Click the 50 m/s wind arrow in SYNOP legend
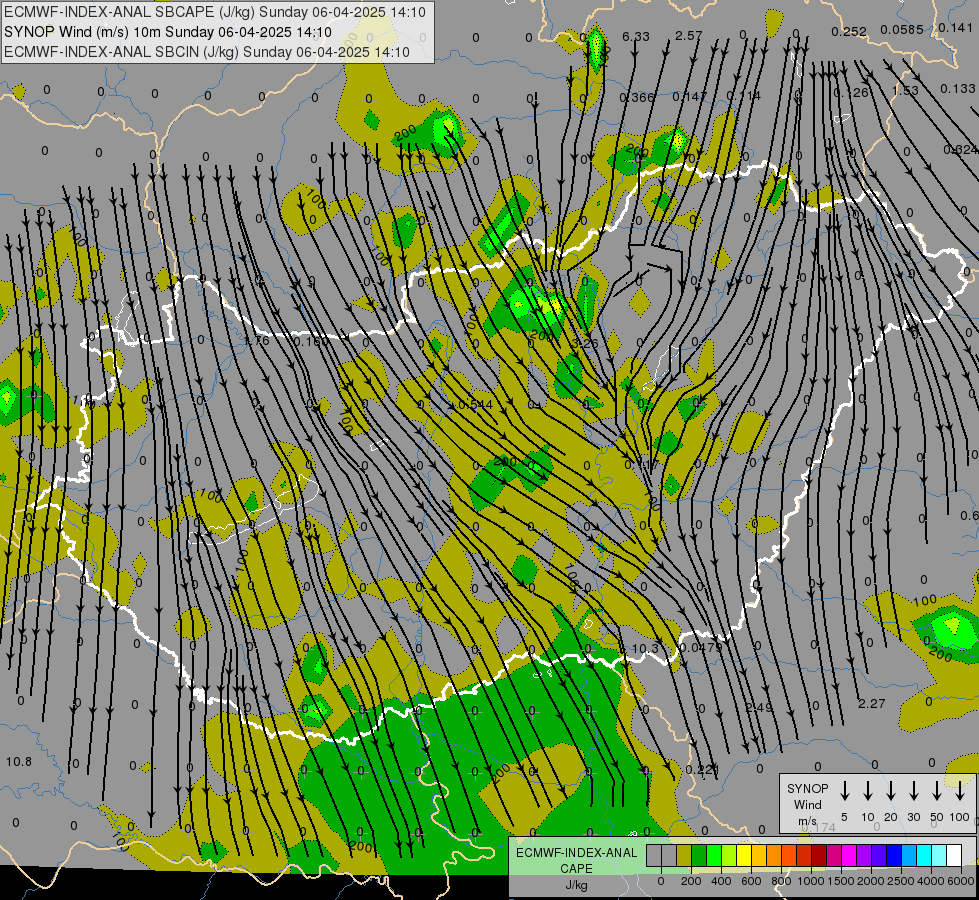The width and height of the screenshot is (979, 900). coord(937,791)
